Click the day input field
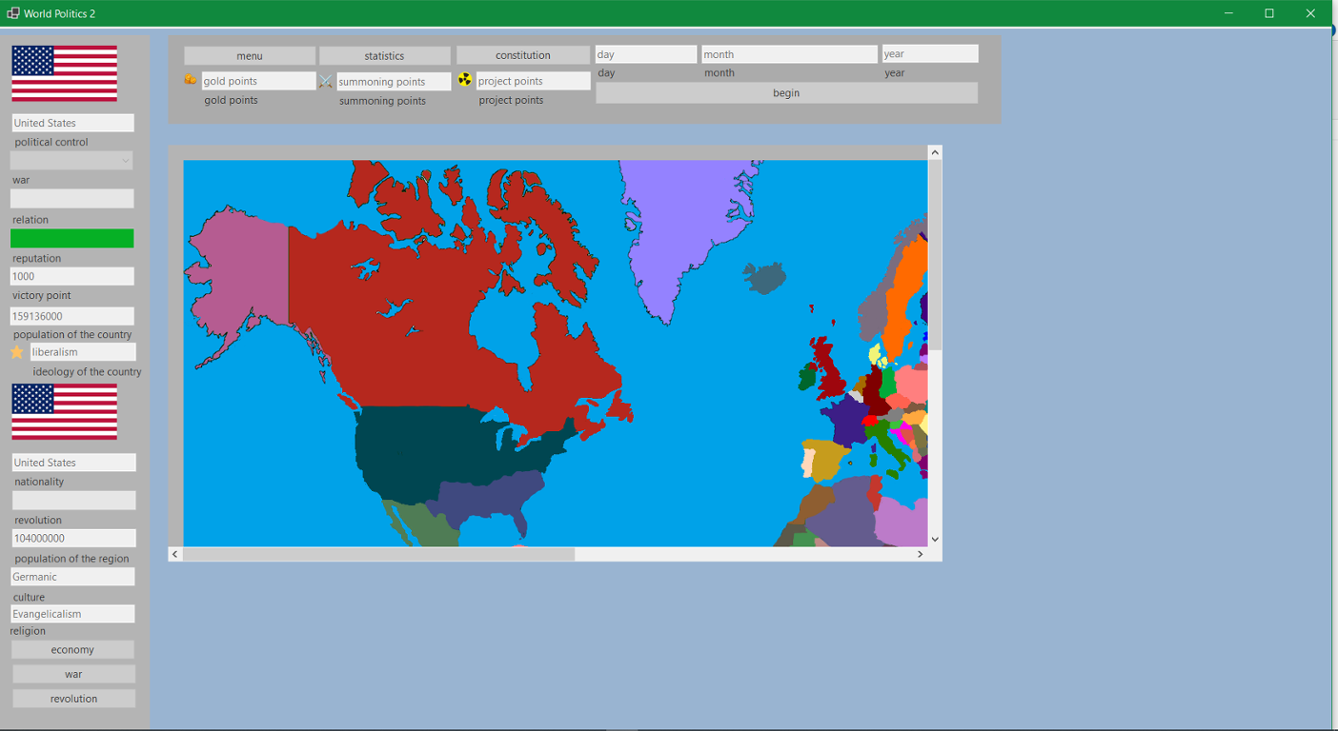This screenshot has width=1338, height=731. [645, 52]
